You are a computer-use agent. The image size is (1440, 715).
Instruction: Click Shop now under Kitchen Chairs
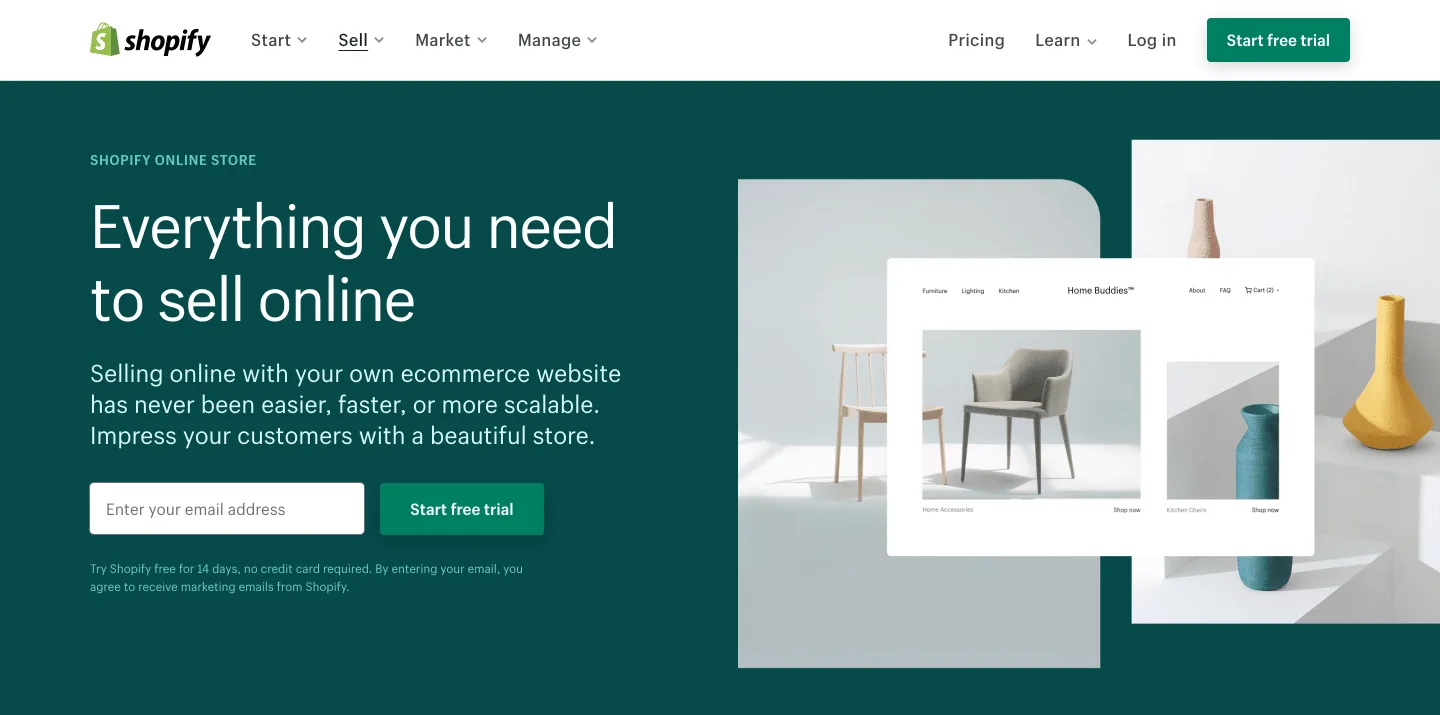point(1265,510)
